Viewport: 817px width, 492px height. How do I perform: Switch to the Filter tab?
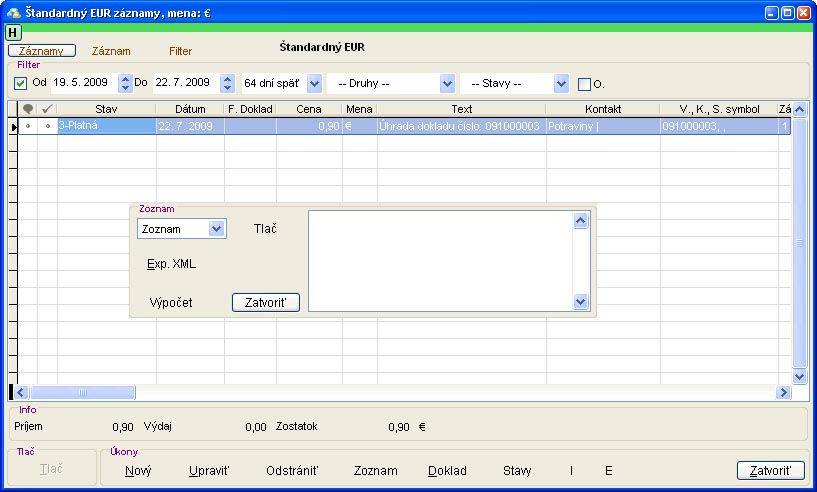tap(180, 50)
